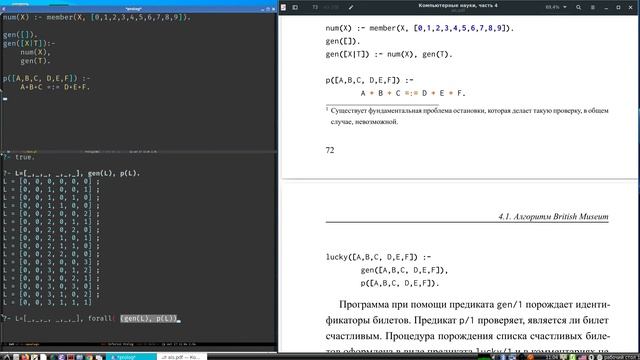
Task: Click the result L = [0, 0, 3, 1, 1, 1]
Action: pos(47,302)
